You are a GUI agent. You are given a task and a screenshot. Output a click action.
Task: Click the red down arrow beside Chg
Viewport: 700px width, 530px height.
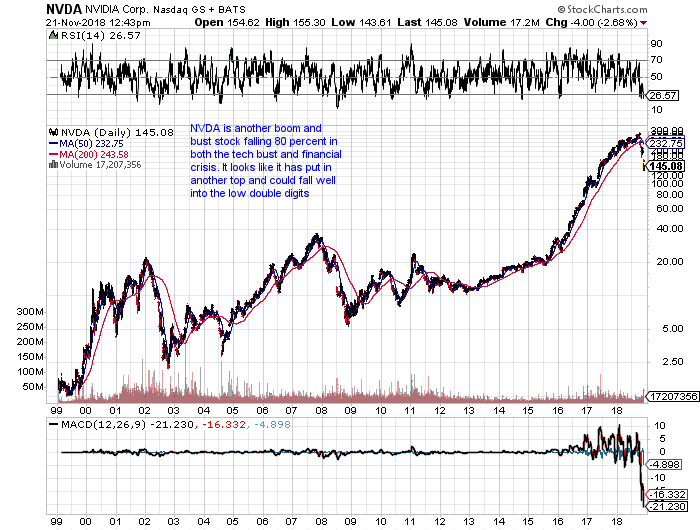click(x=643, y=23)
